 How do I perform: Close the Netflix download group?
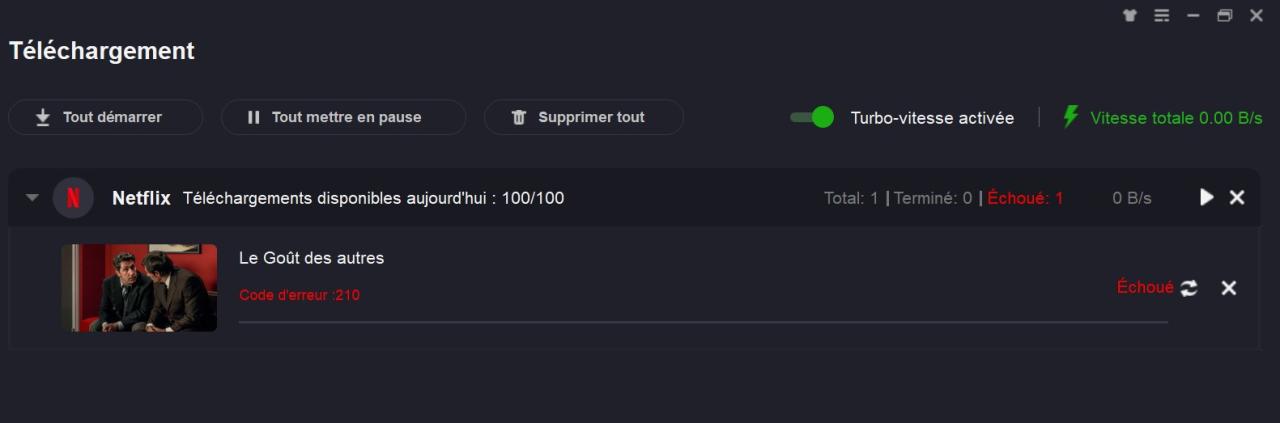(1237, 198)
